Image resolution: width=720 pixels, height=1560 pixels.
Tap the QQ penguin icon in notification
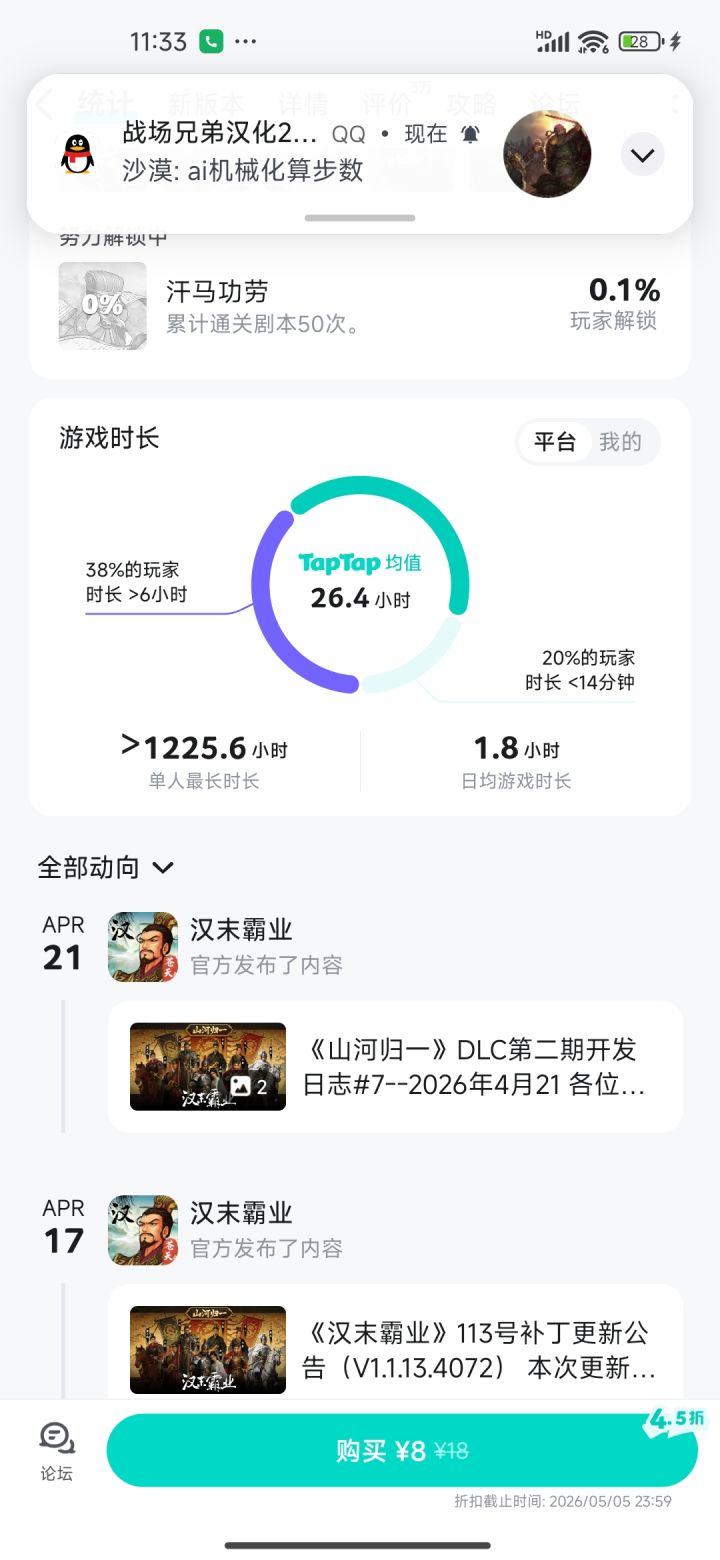[77, 153]
